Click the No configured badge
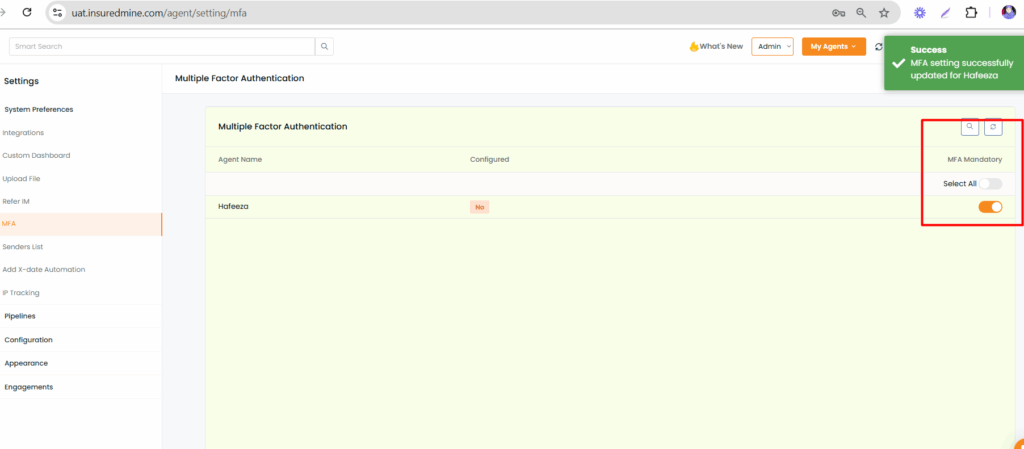This screenshot has width=1024, height=449. pyautogui.click(x=479, y=207)
